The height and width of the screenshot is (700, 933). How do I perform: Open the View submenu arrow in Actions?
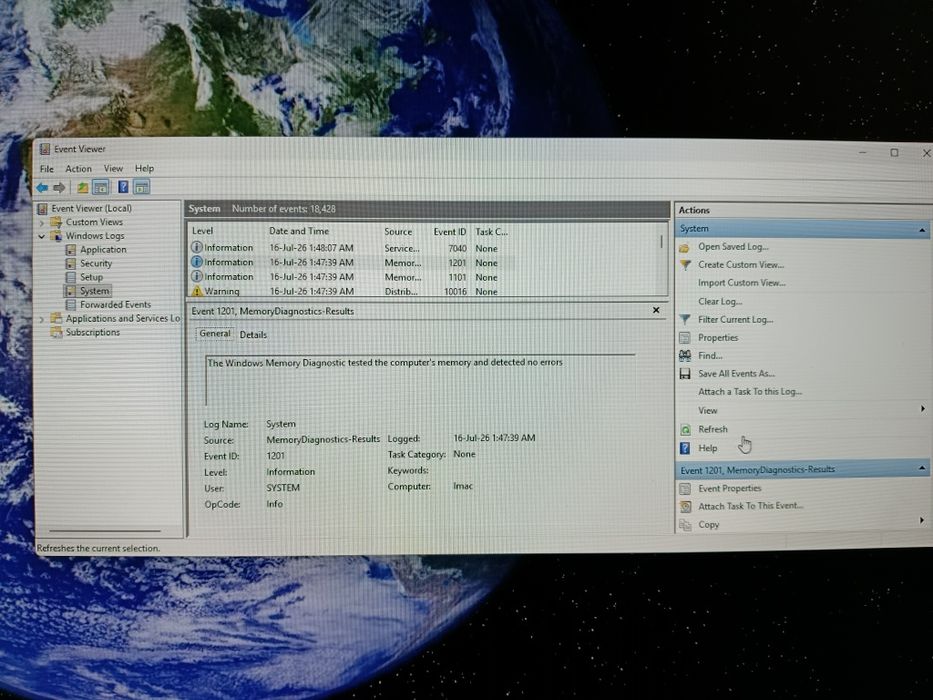(x=922, y=409)
